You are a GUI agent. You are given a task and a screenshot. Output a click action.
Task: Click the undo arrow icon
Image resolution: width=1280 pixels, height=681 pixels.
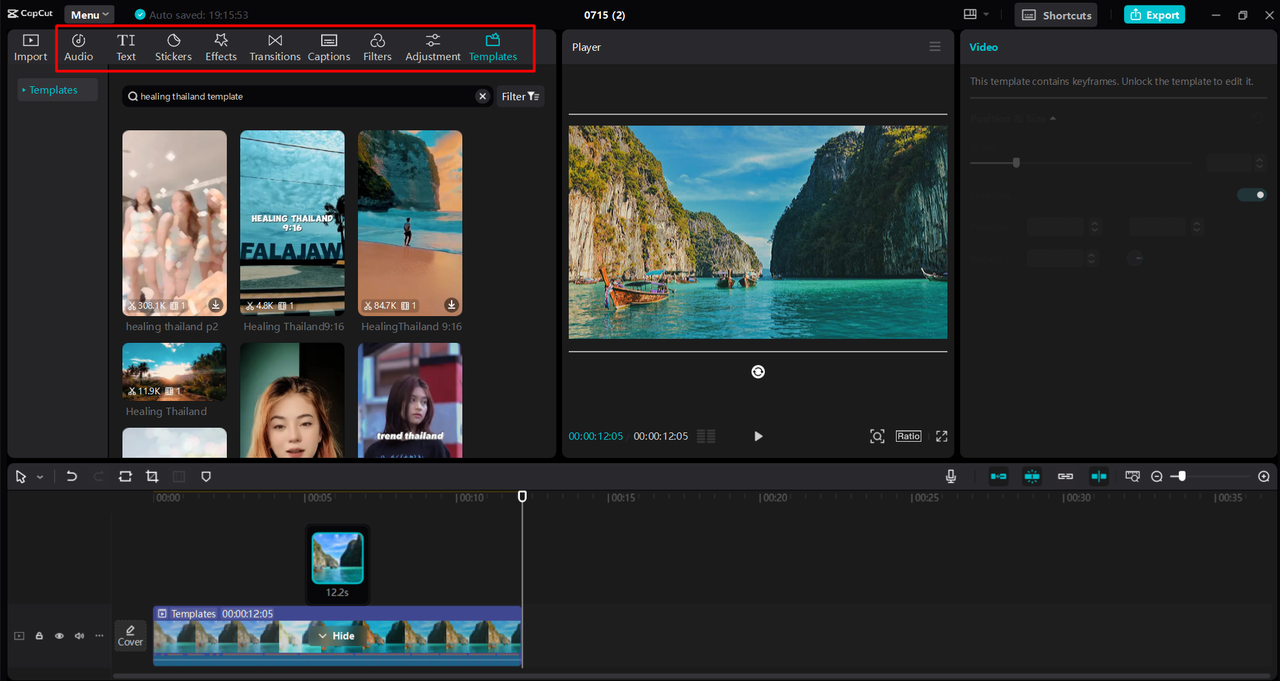click(72, 477)
